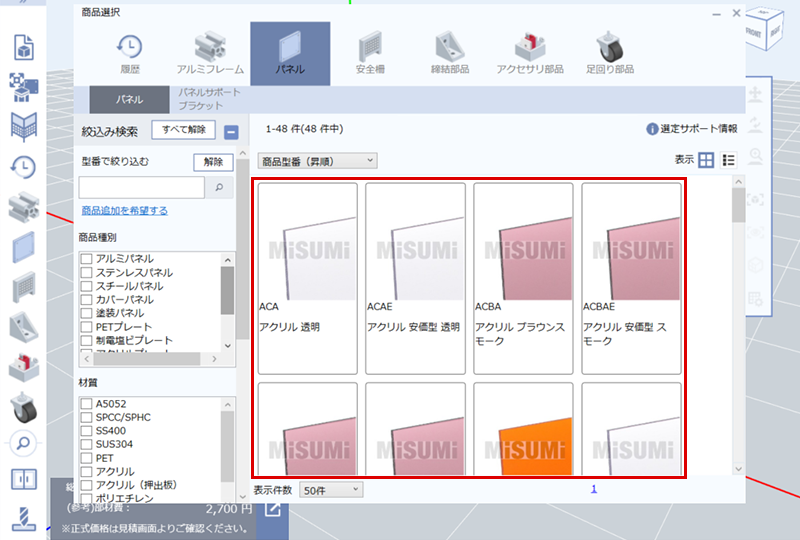Collapse the 絞込み検索 filter panel

pos(231,131)
